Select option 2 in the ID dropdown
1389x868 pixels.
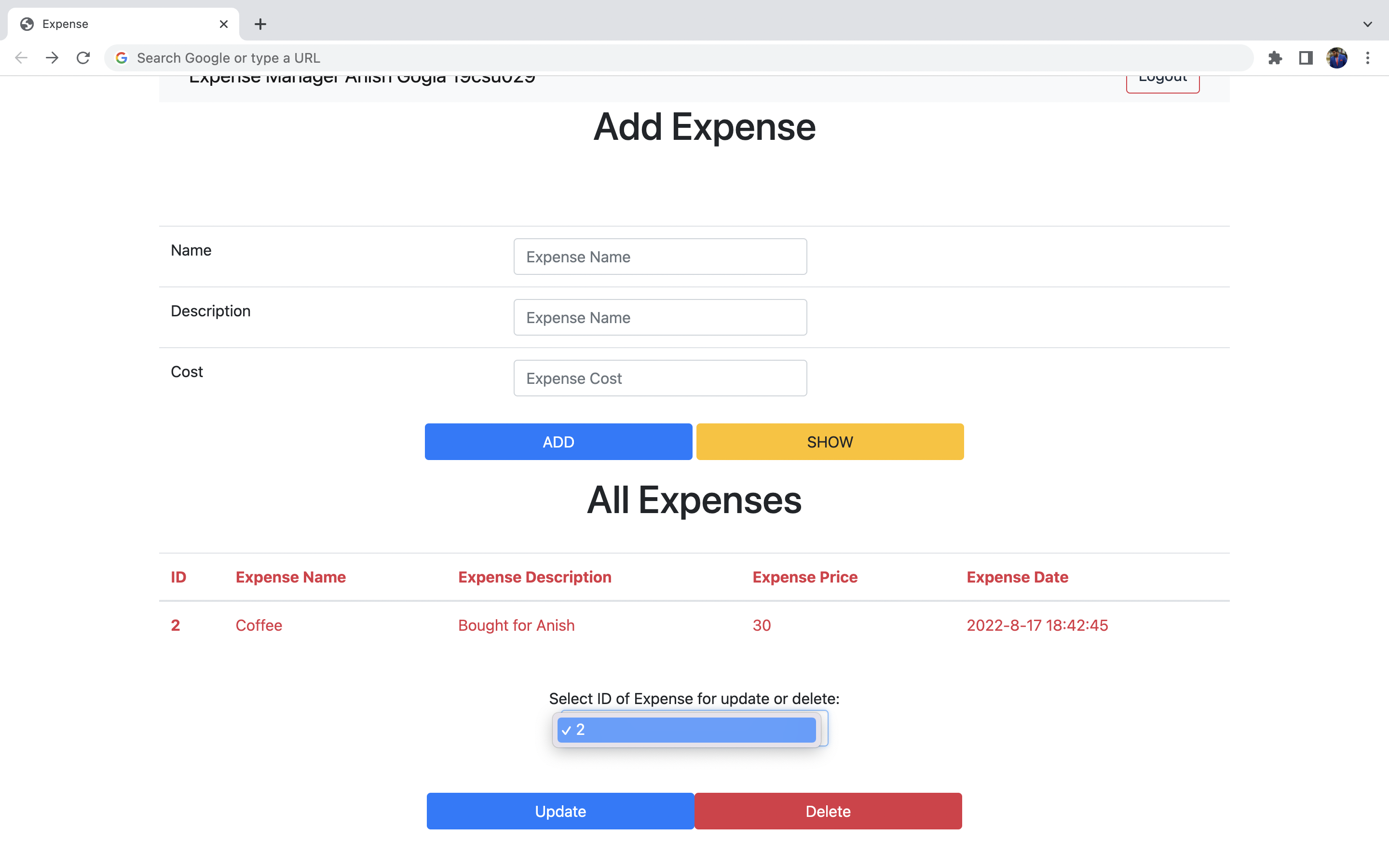pos(686,730)
